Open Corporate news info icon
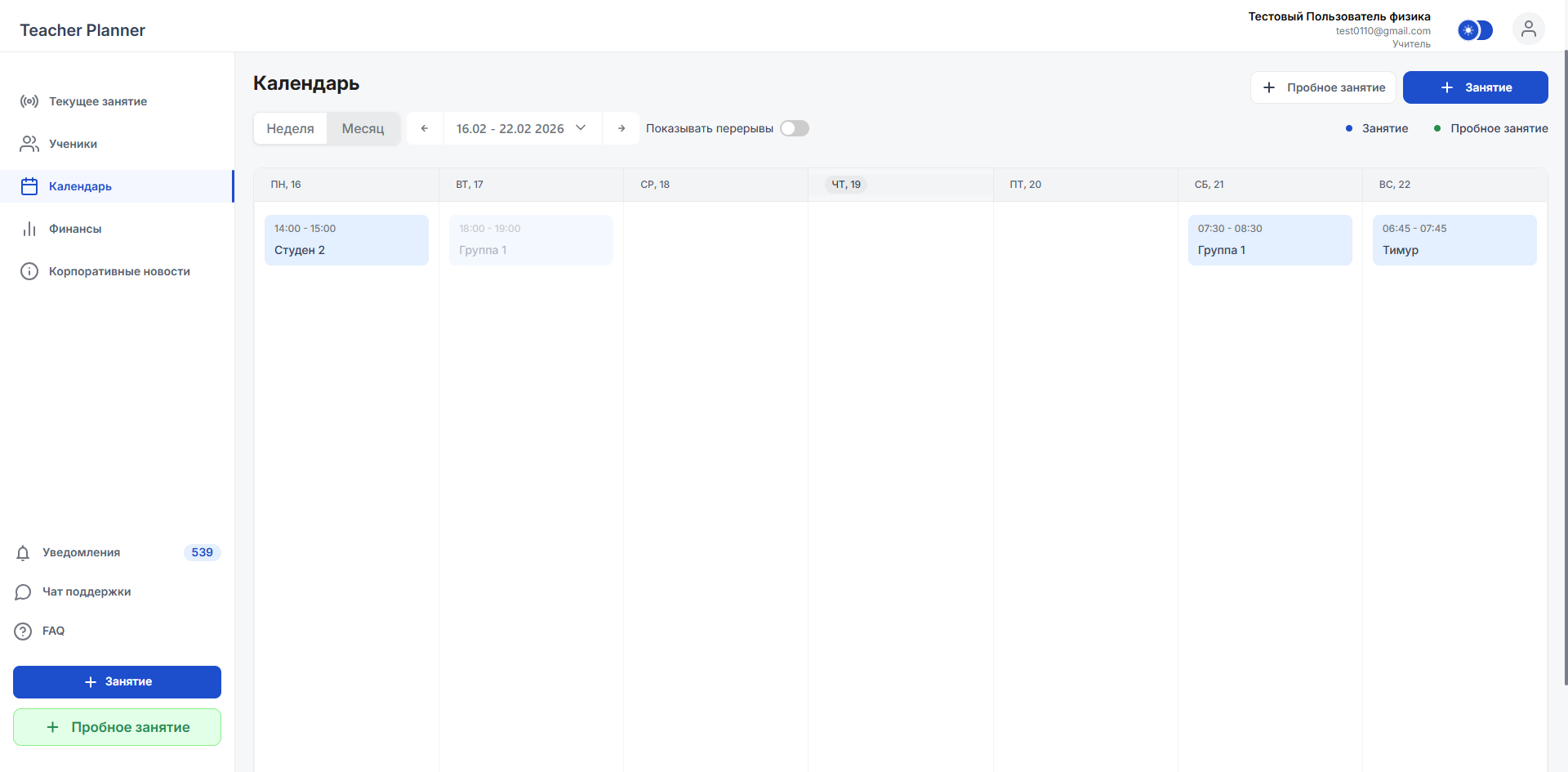Image resolution: width=1568 pixels, height=772 pixels. coord(29,271)
